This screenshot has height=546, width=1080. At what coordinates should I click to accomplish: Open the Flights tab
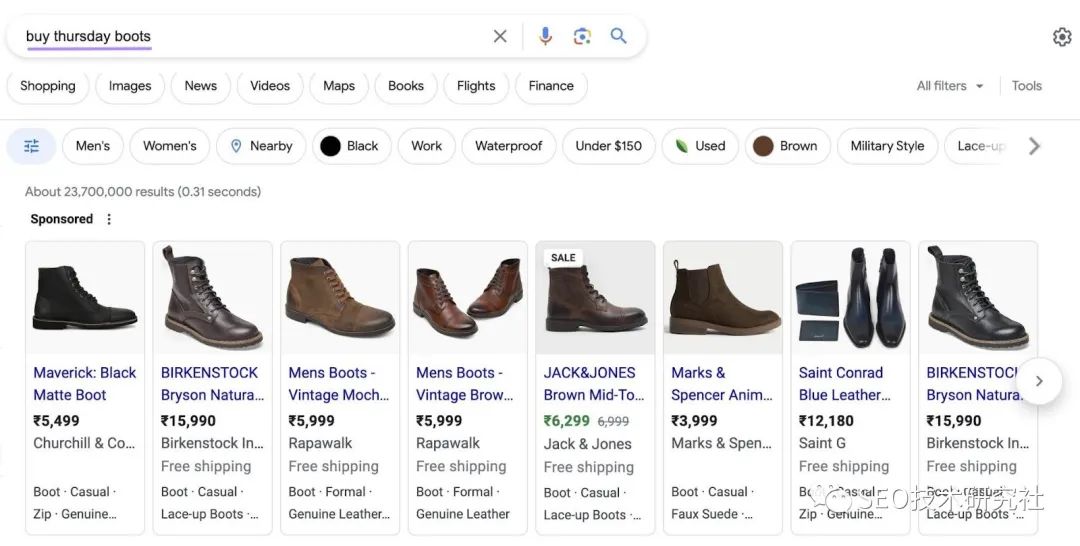476,86
